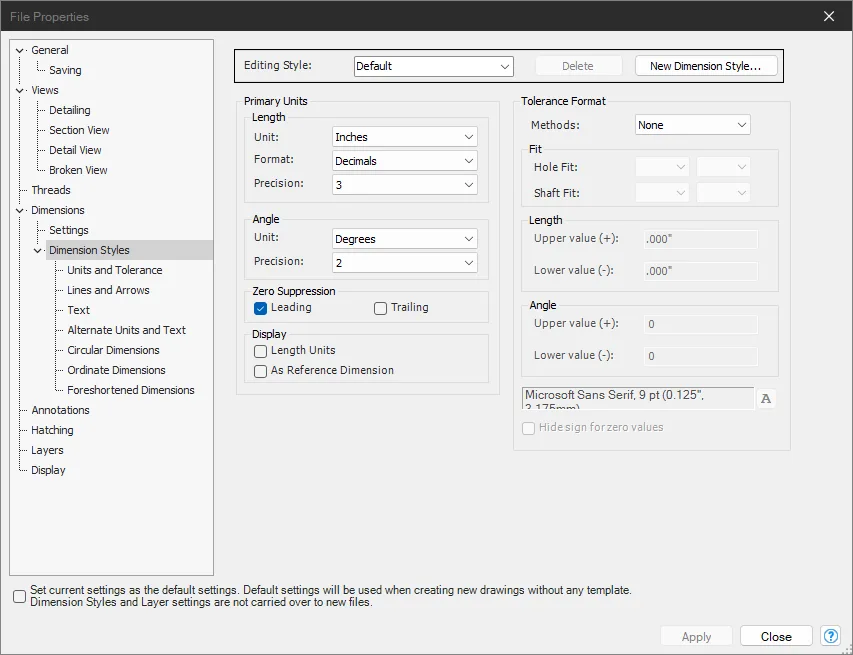853x655 pixels.
Task: Open Lines and Arrows settings
Action: (x=108, y=290)
